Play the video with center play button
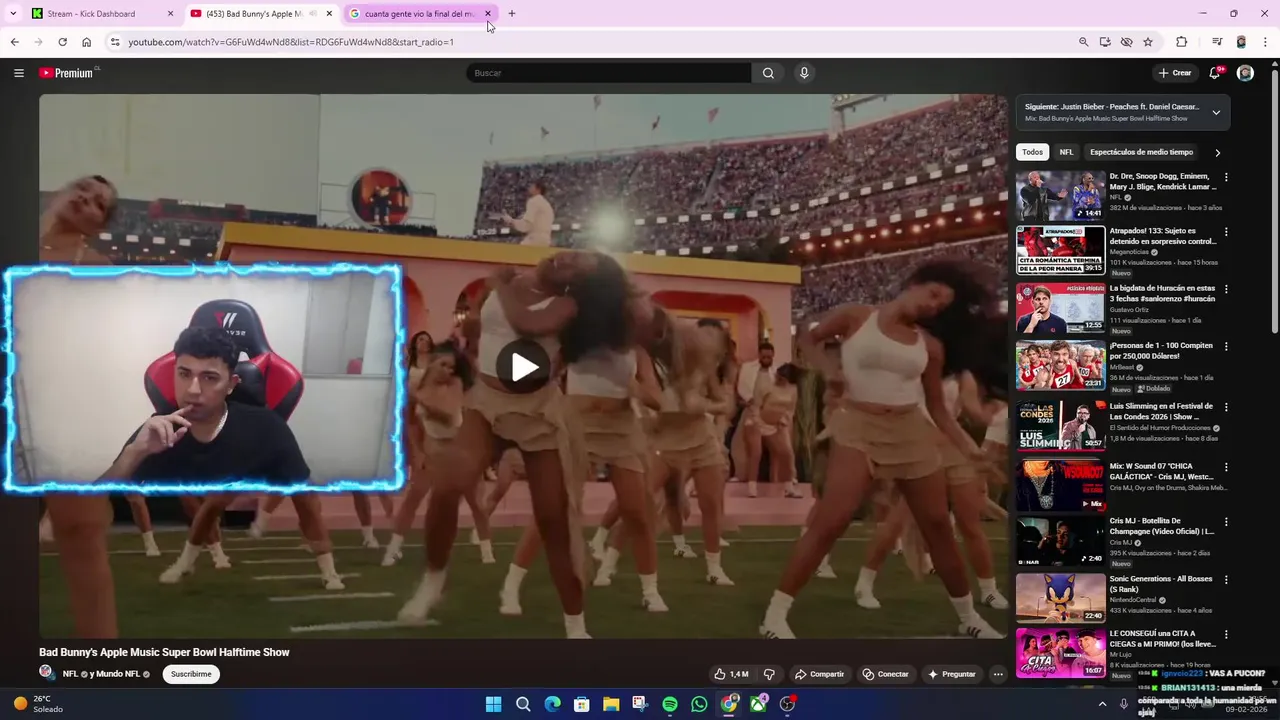Image resolution: width=1280 pixels, height=720 pixels. click(x=524, y=367)
